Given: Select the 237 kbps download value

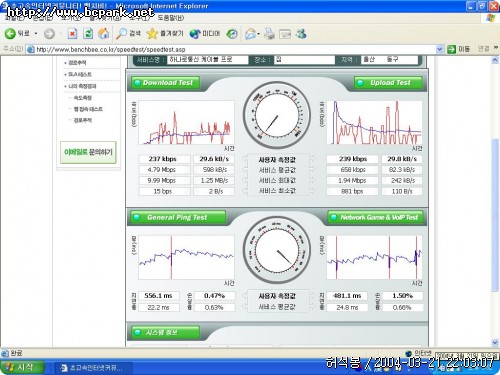Looking at the screenshot, I should [x=165, y=159].
